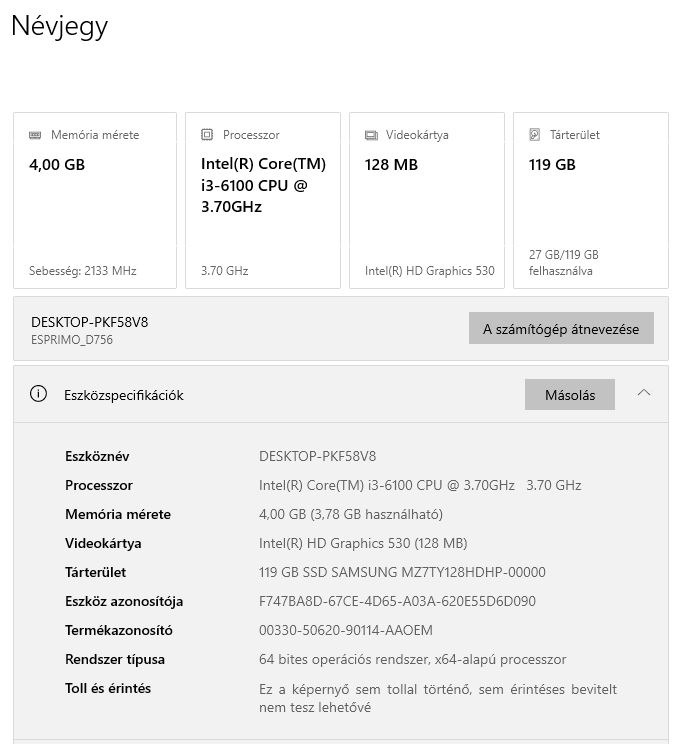
Task: Click the 4,00 GB value in the memory card
Action: click(x=57, y=165)
